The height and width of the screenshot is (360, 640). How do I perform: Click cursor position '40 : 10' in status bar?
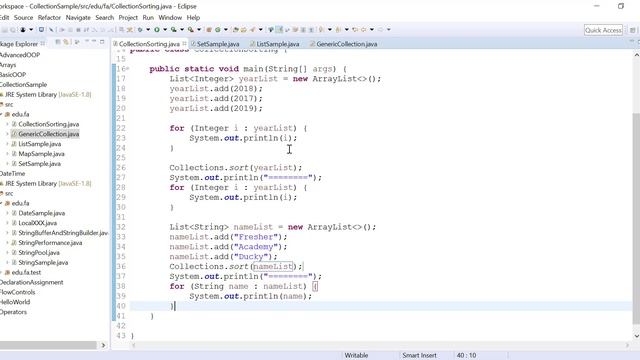point(467,355)
